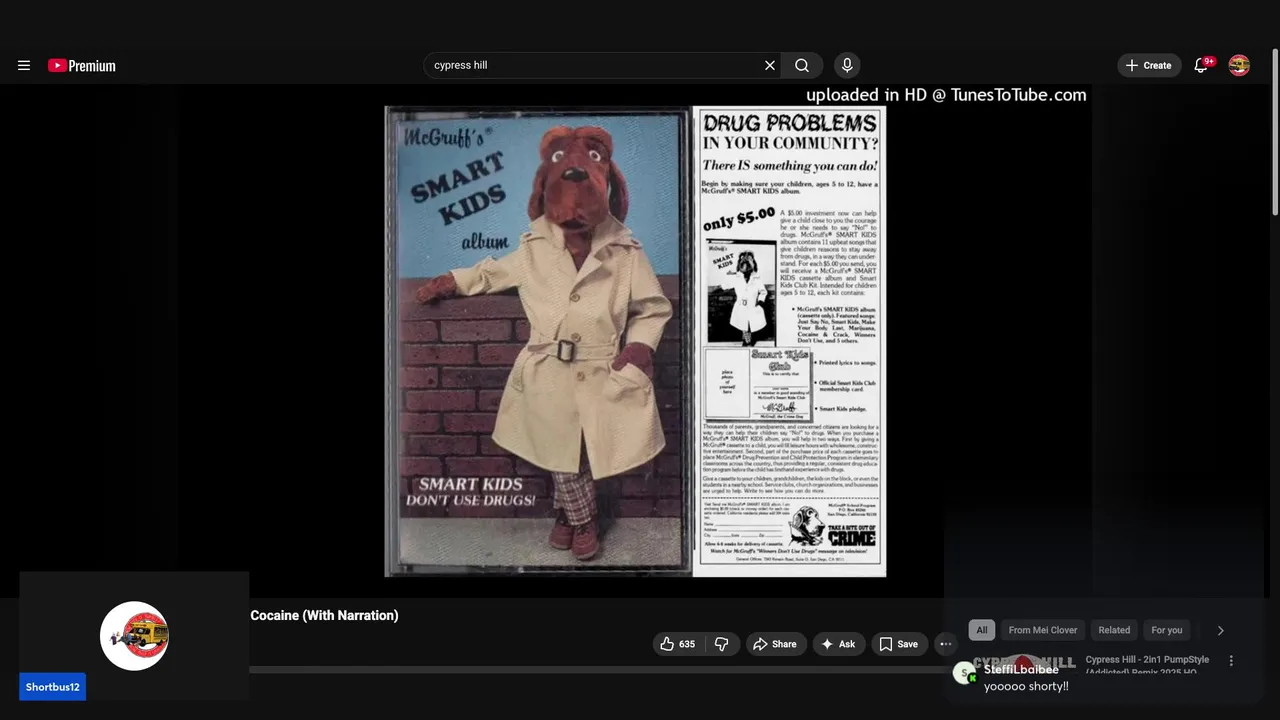Screen dimensions: 1280x720
Task: Click the Shortbus12 name label
Action: [52, 687]
